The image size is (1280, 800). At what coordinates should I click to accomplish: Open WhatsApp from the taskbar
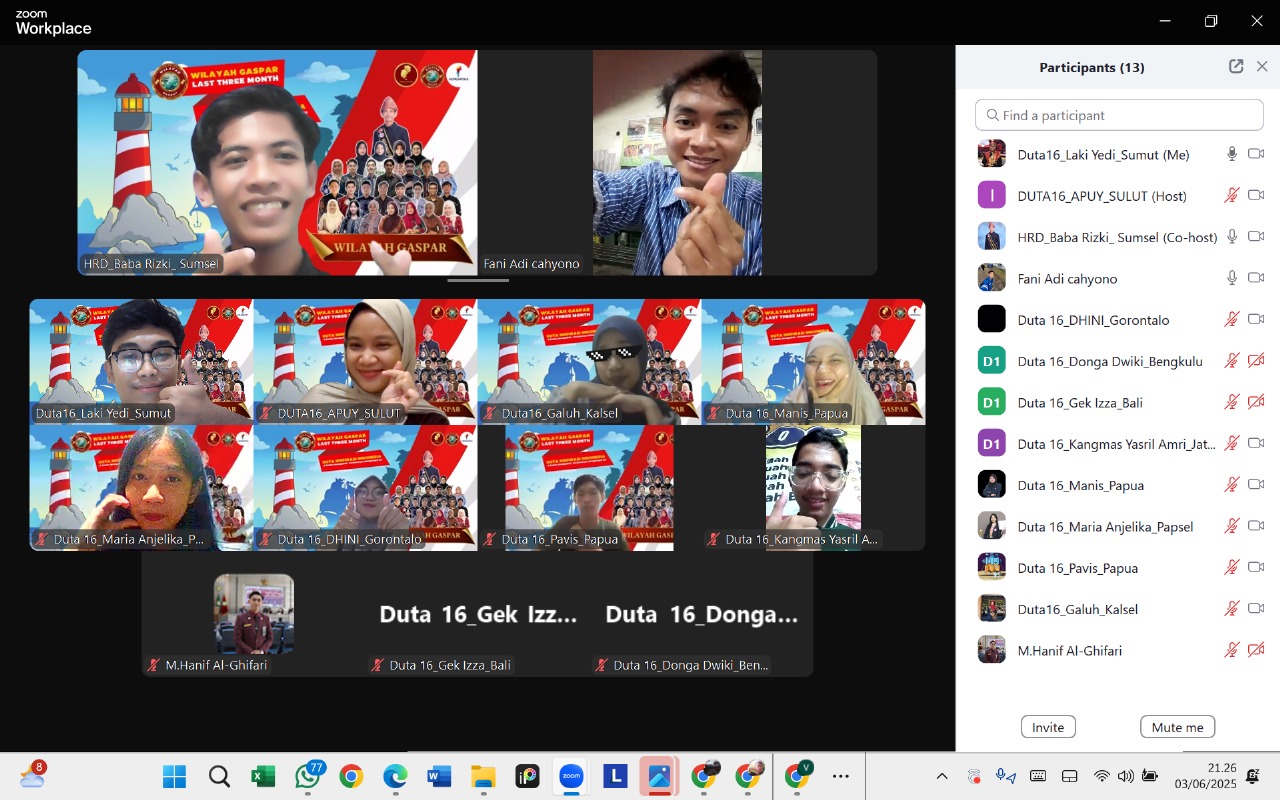pos(308,776)
